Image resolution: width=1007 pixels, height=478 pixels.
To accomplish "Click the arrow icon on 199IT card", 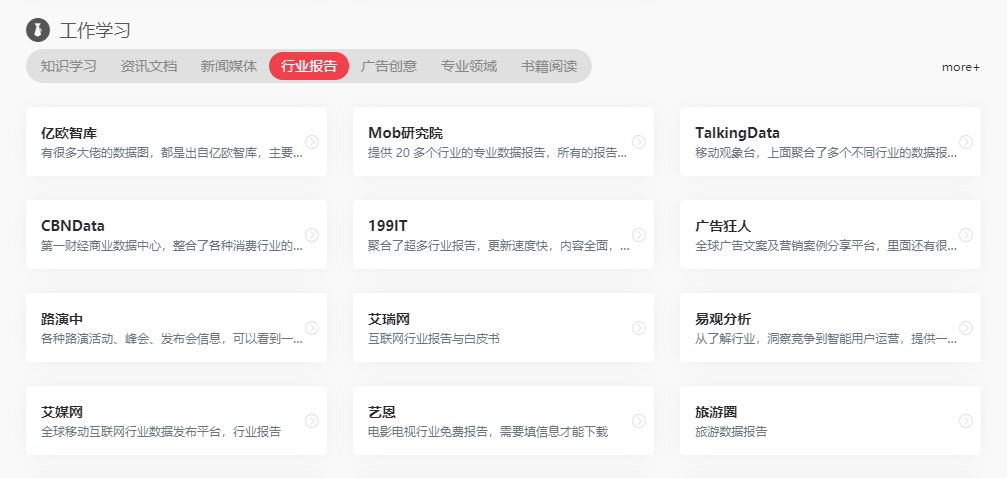I will click(639, 235).
